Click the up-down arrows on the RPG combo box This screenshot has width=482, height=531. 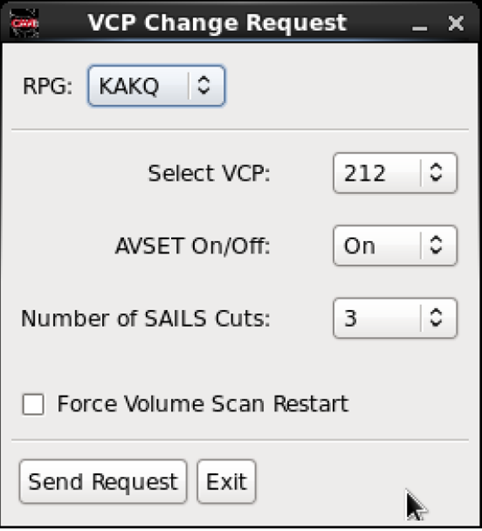[204, 86]
